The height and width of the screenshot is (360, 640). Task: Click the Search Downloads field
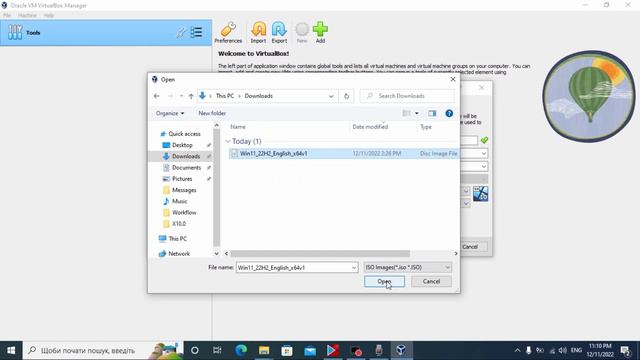[x=407, y=96]
